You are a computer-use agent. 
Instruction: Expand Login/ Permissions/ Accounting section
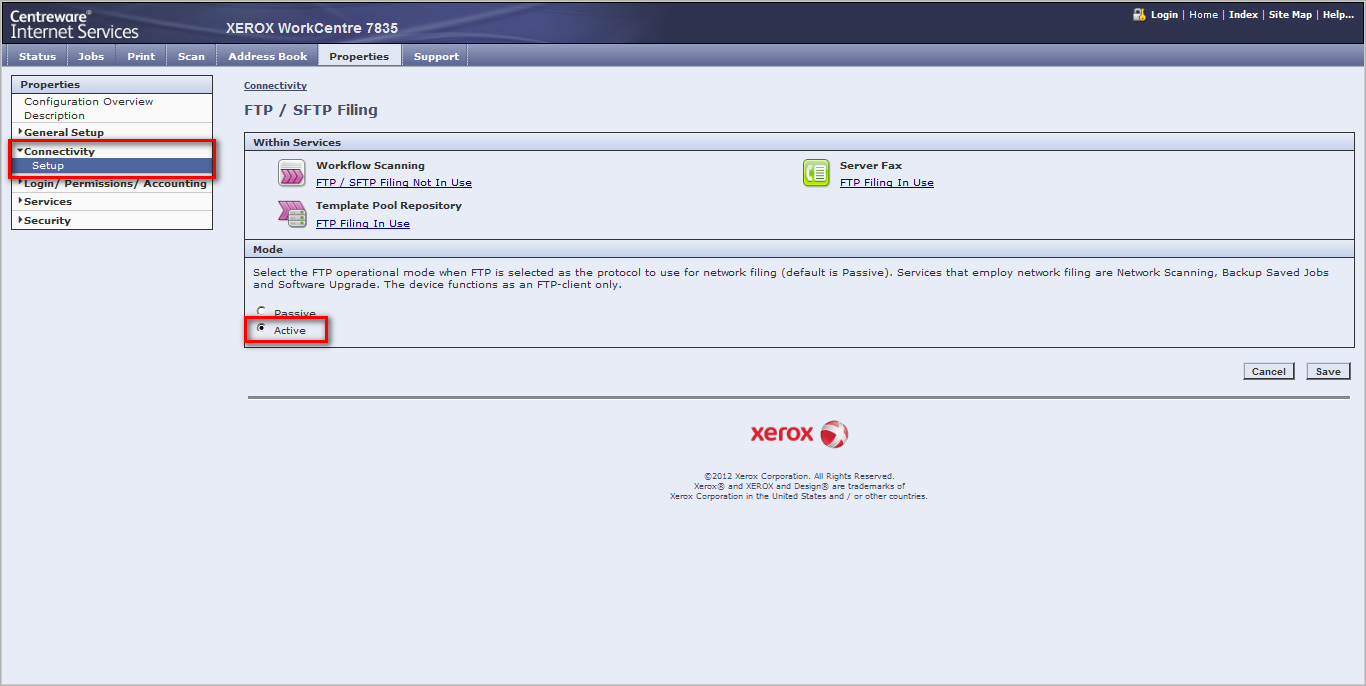pos(114,184)
